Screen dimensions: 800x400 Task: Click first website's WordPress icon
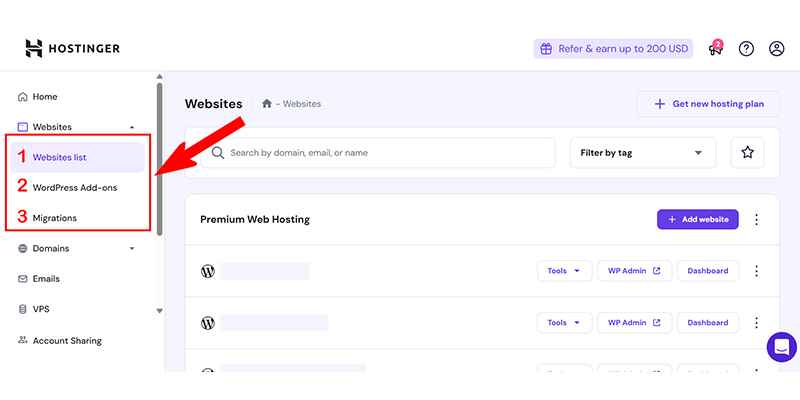pos(208,271)
